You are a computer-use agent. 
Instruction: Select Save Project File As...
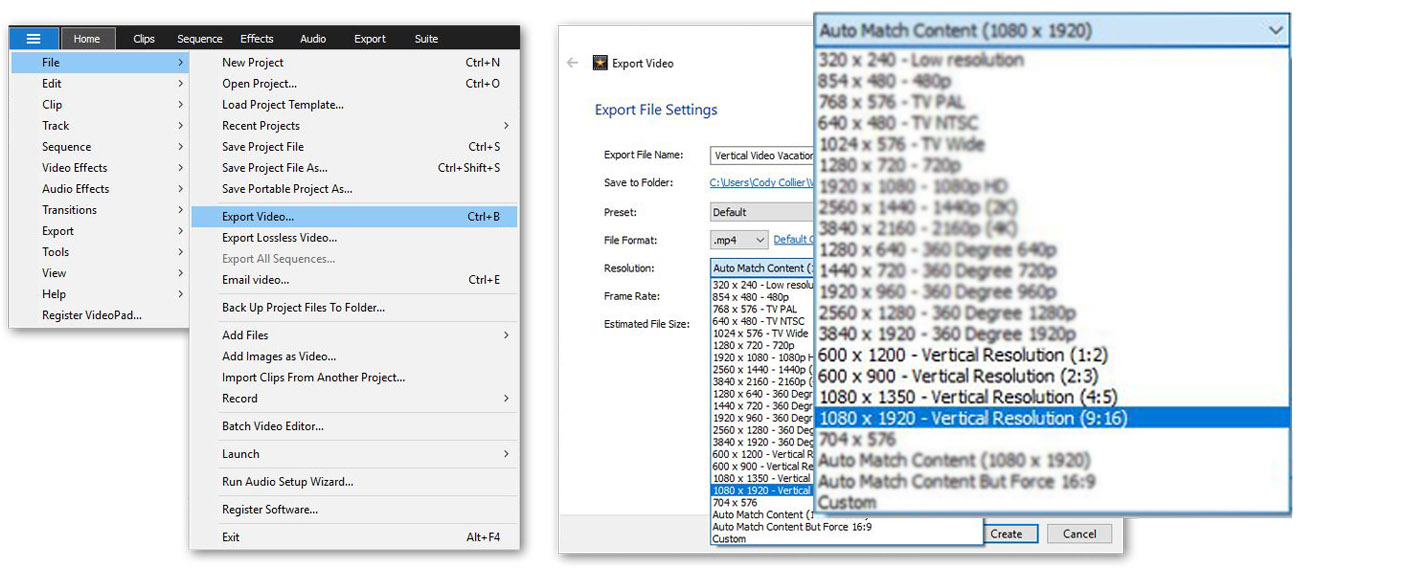click(x=354, y=167)
